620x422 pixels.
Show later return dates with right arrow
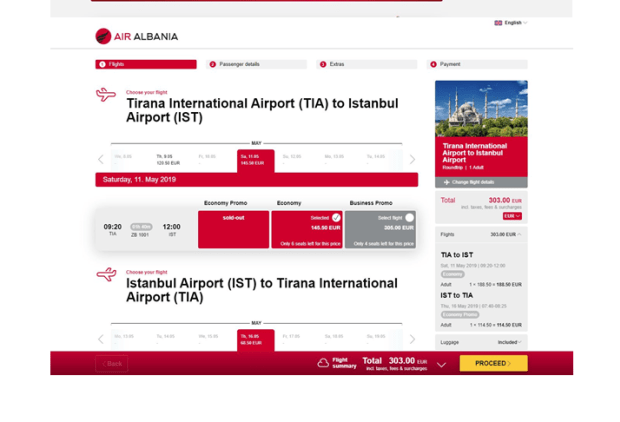412,339
